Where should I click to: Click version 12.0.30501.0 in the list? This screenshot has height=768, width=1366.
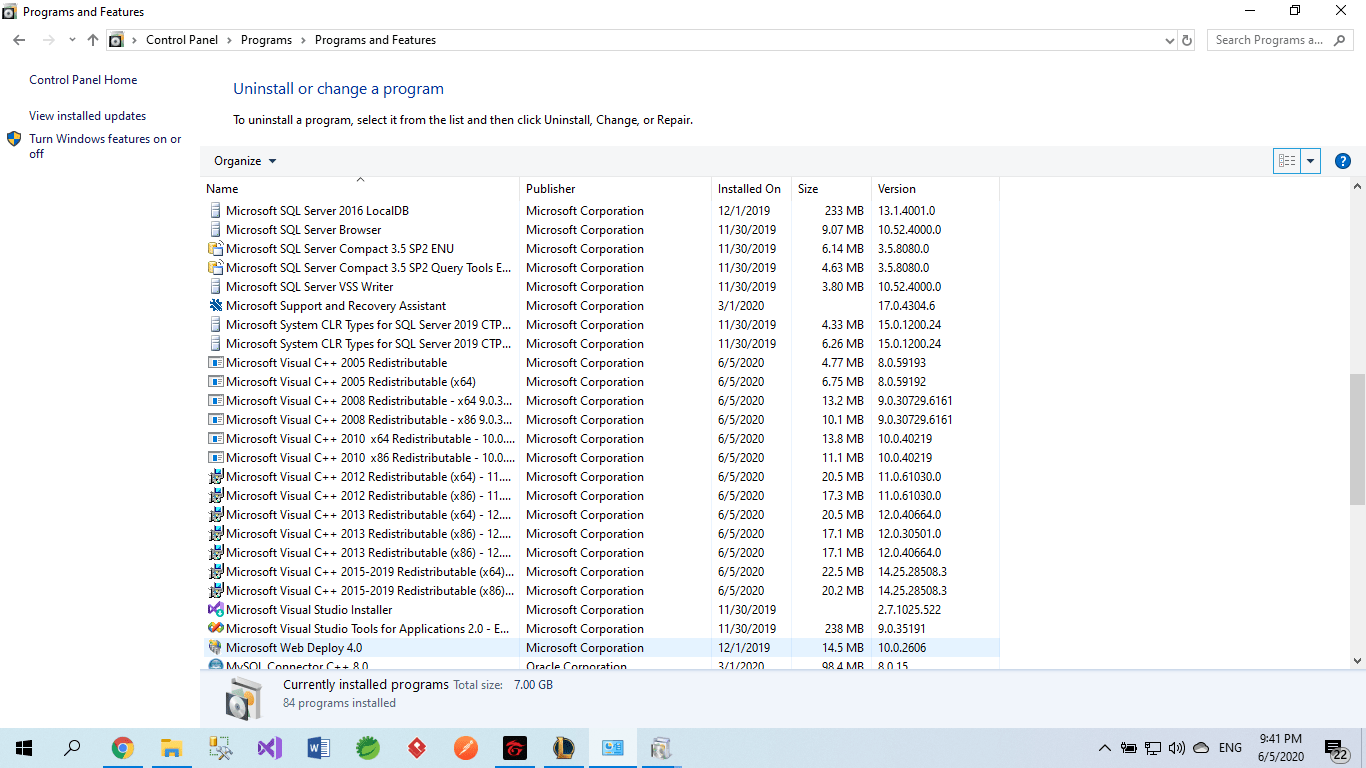(909, 534)
